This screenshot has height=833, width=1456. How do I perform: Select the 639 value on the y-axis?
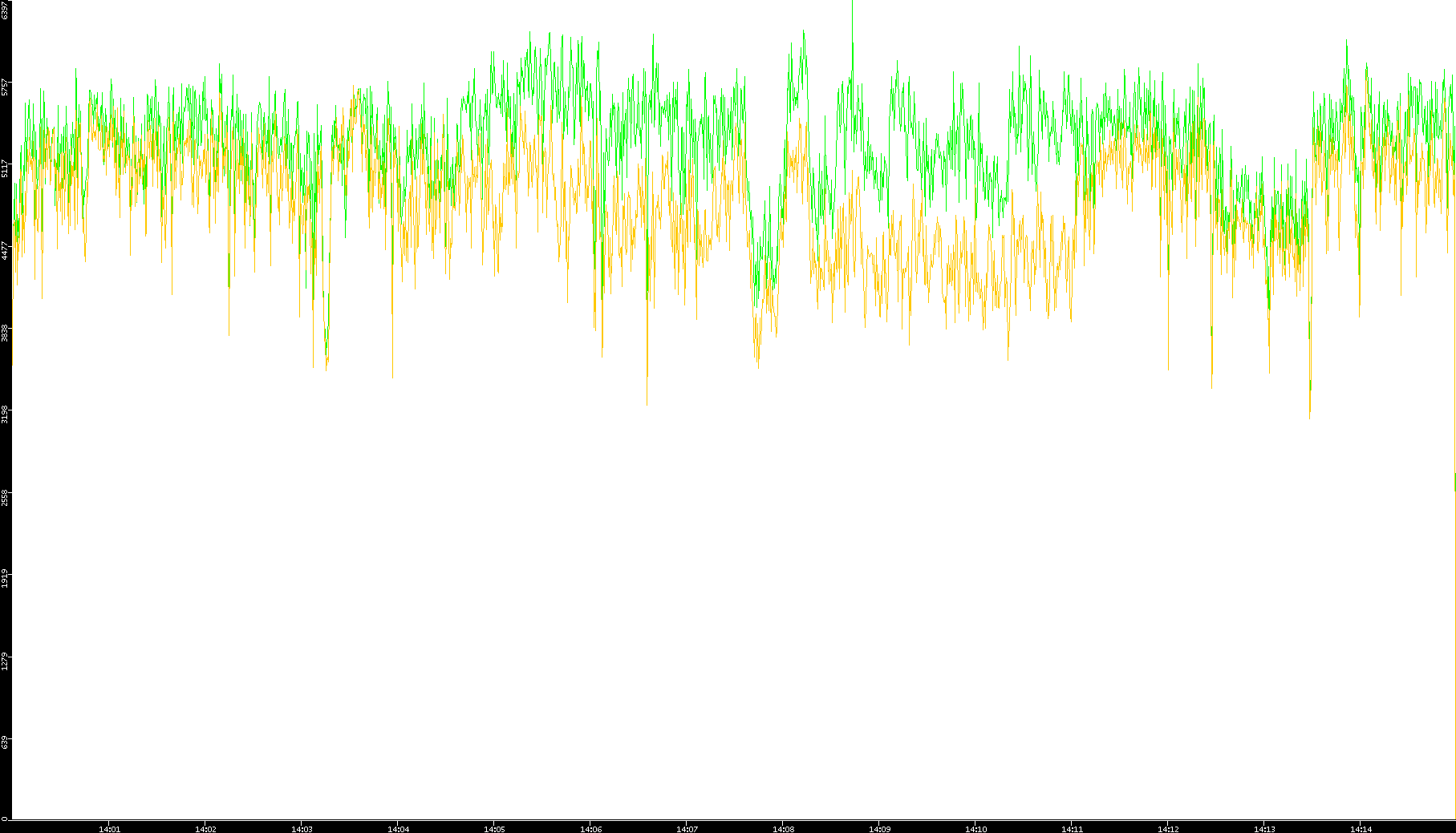pyautogui.click(x=5, y=742)
